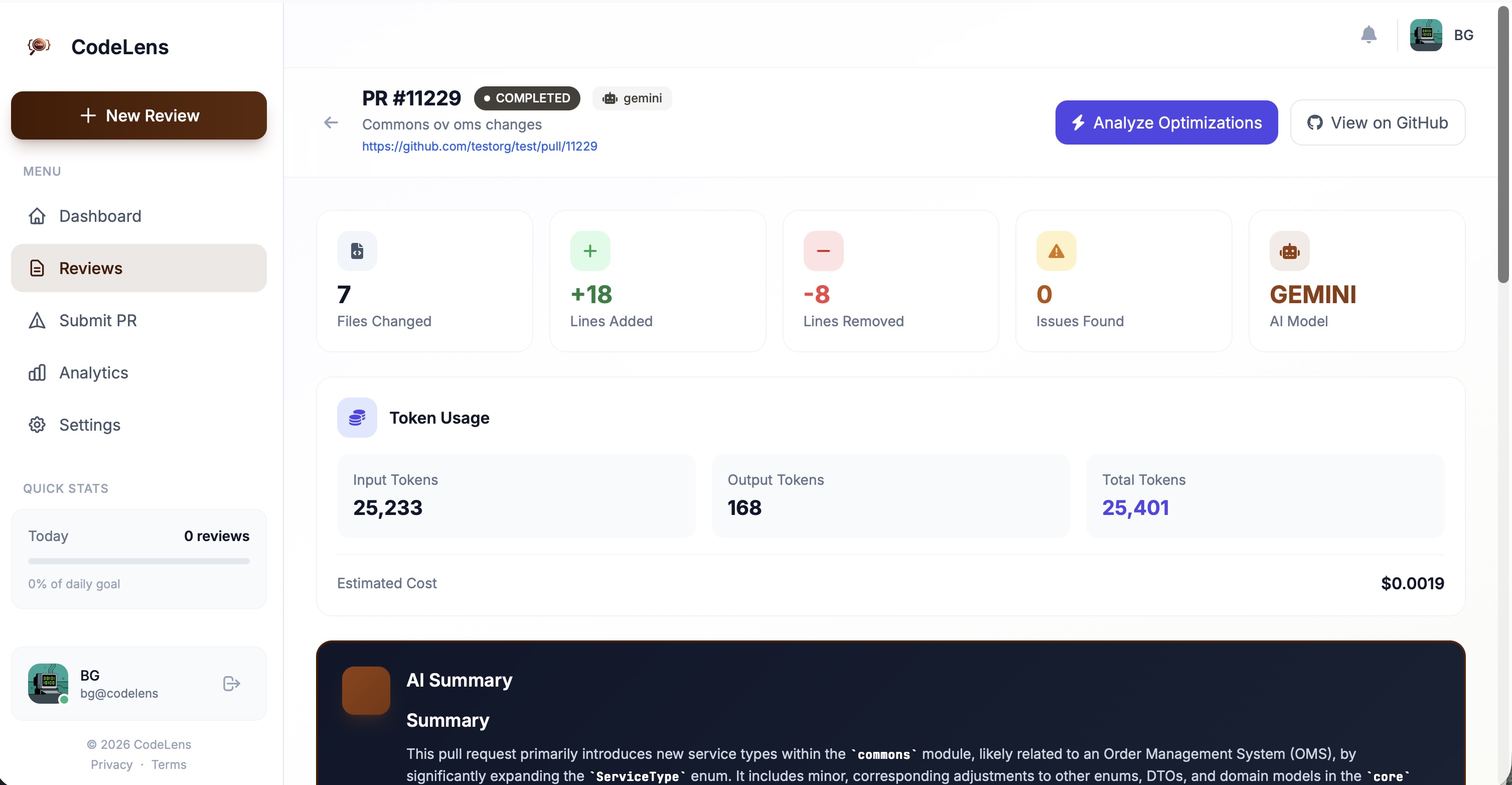Image resolution: width=1512 pixels, height=785 pixels.
Task: Open the GitHub pull request URL link
Action: [x=480, y=146]
